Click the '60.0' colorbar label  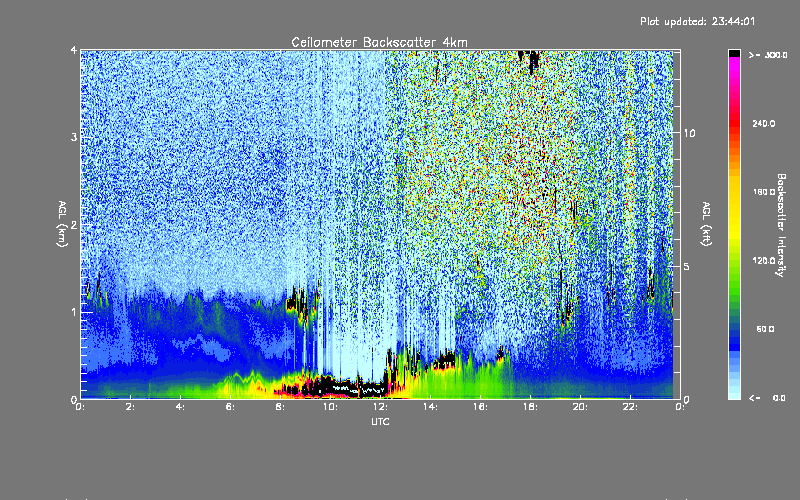click(x=765, y=329)
